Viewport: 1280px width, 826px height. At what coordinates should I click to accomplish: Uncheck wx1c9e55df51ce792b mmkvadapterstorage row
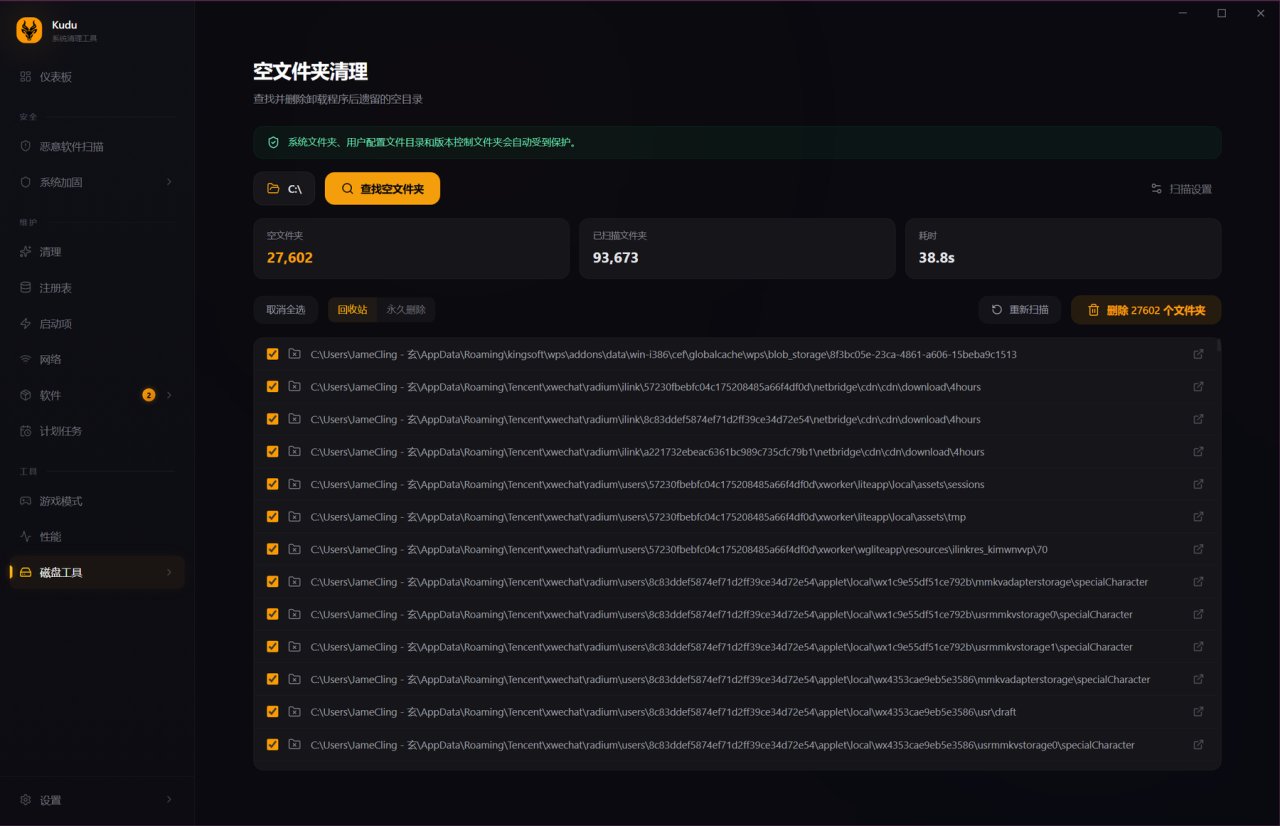[x=272, y=582]
